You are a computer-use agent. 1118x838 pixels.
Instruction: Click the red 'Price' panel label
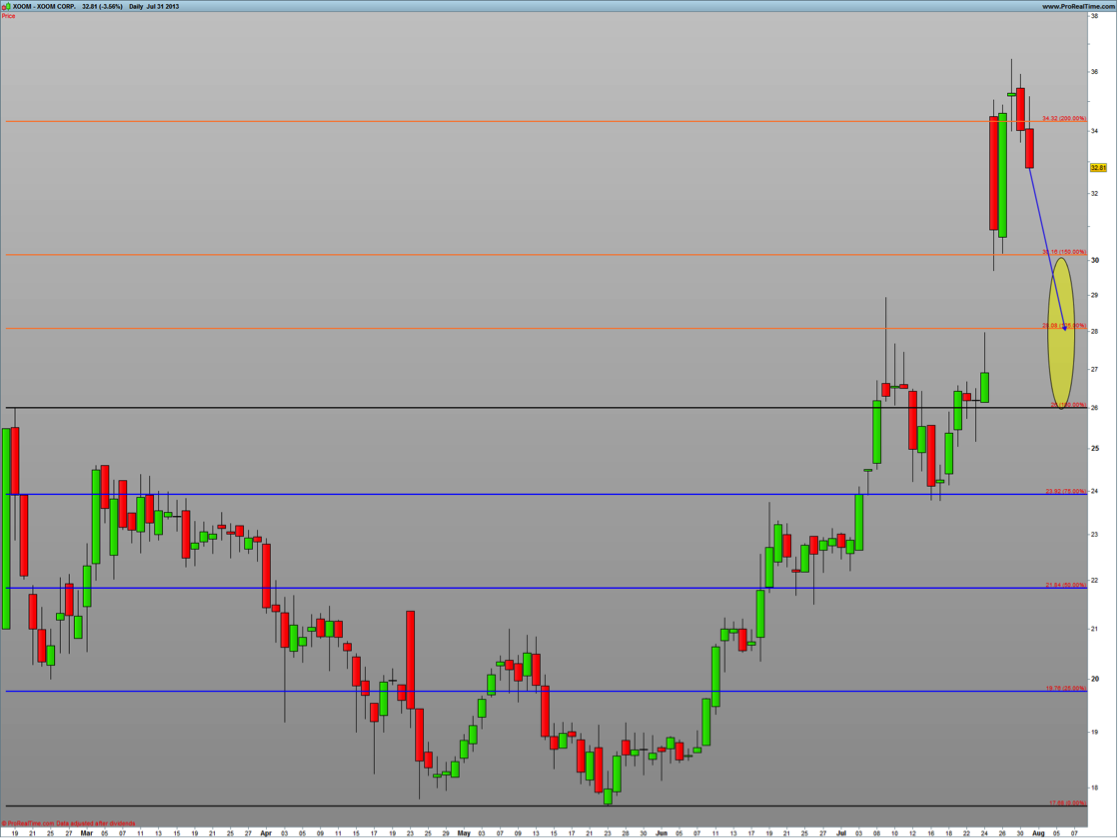click(9, 16)
